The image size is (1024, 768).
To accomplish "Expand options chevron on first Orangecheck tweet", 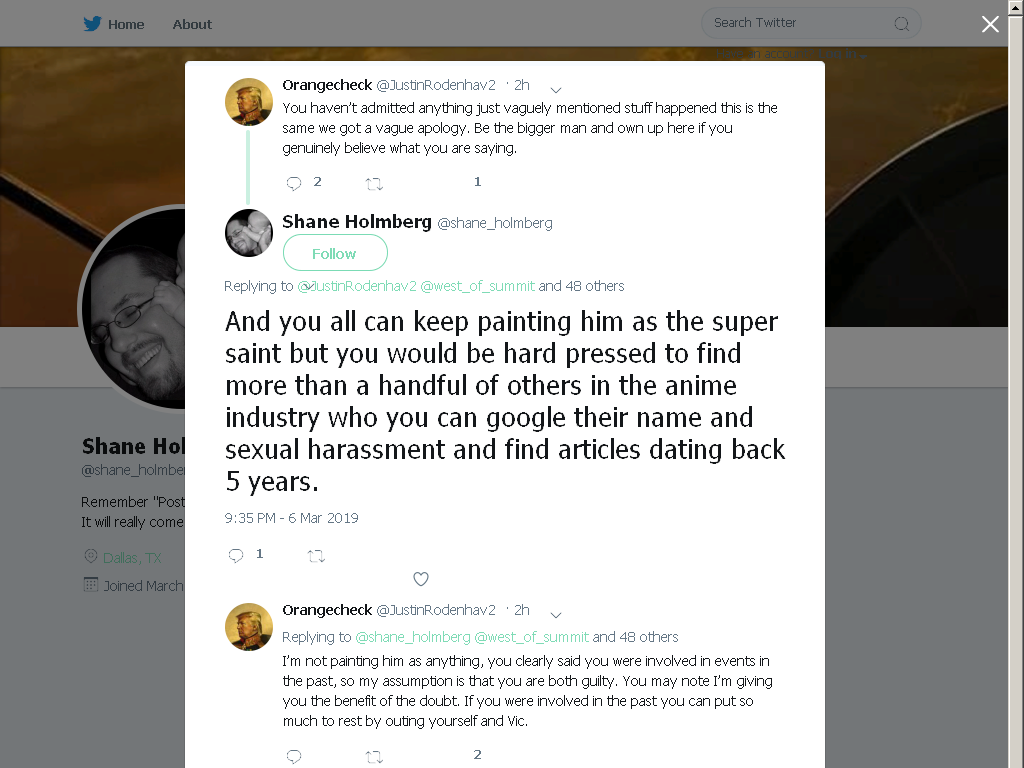I will (x=556, y=89).
